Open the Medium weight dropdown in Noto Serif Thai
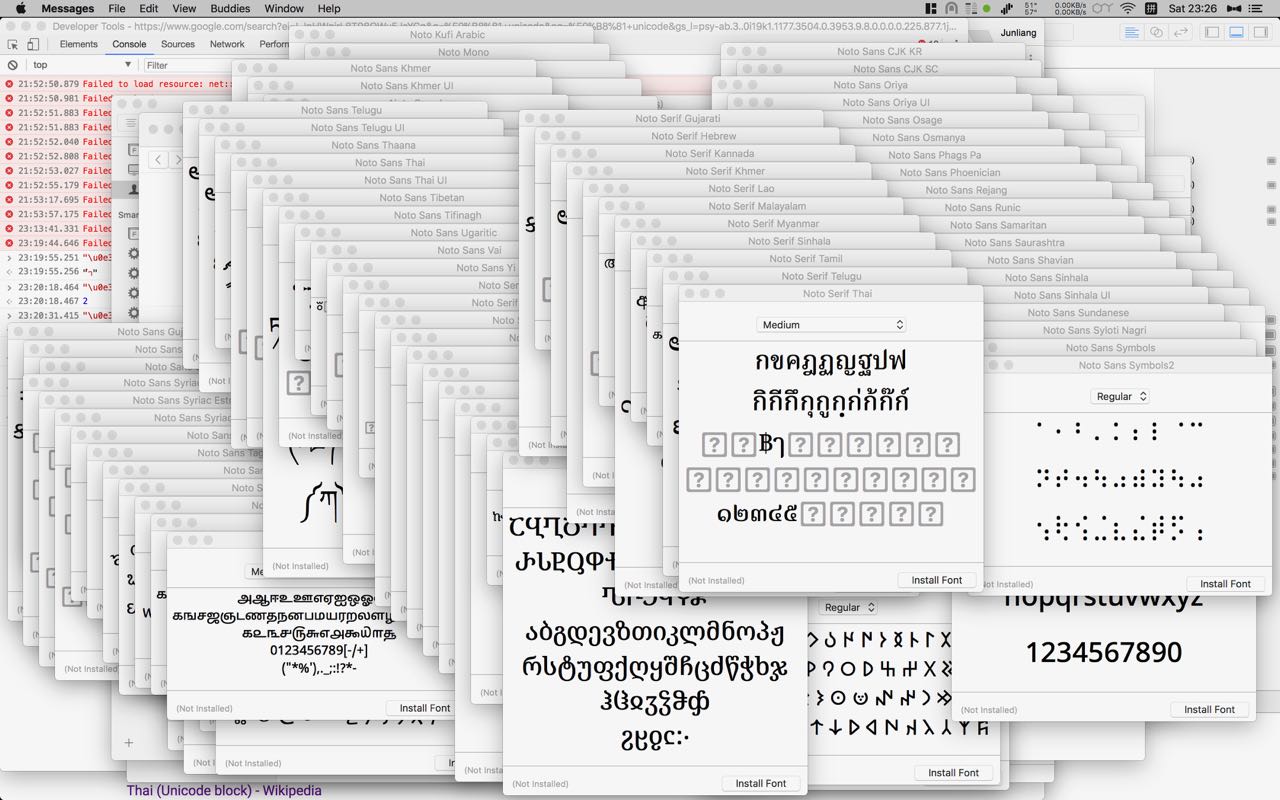1280x800 pixels. pyautogui.click(x=832, y=325)
